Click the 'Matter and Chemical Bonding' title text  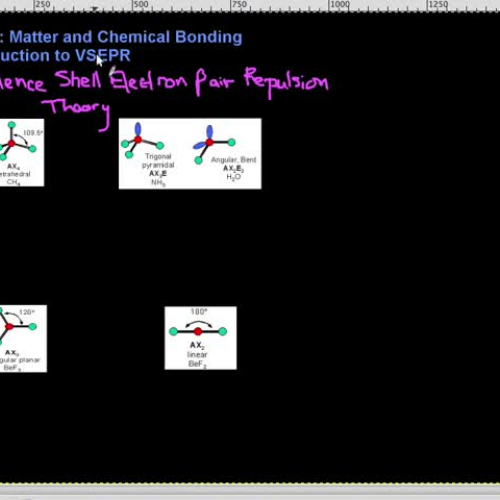[x=126, y=37]
